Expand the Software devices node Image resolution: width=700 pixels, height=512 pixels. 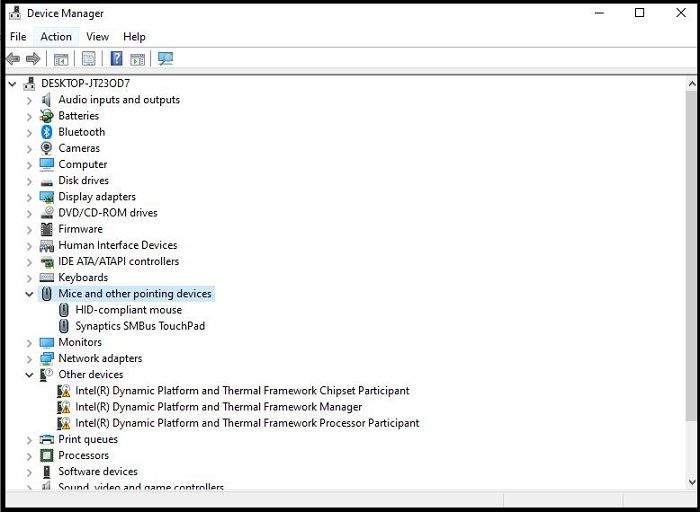click(29, 472)
